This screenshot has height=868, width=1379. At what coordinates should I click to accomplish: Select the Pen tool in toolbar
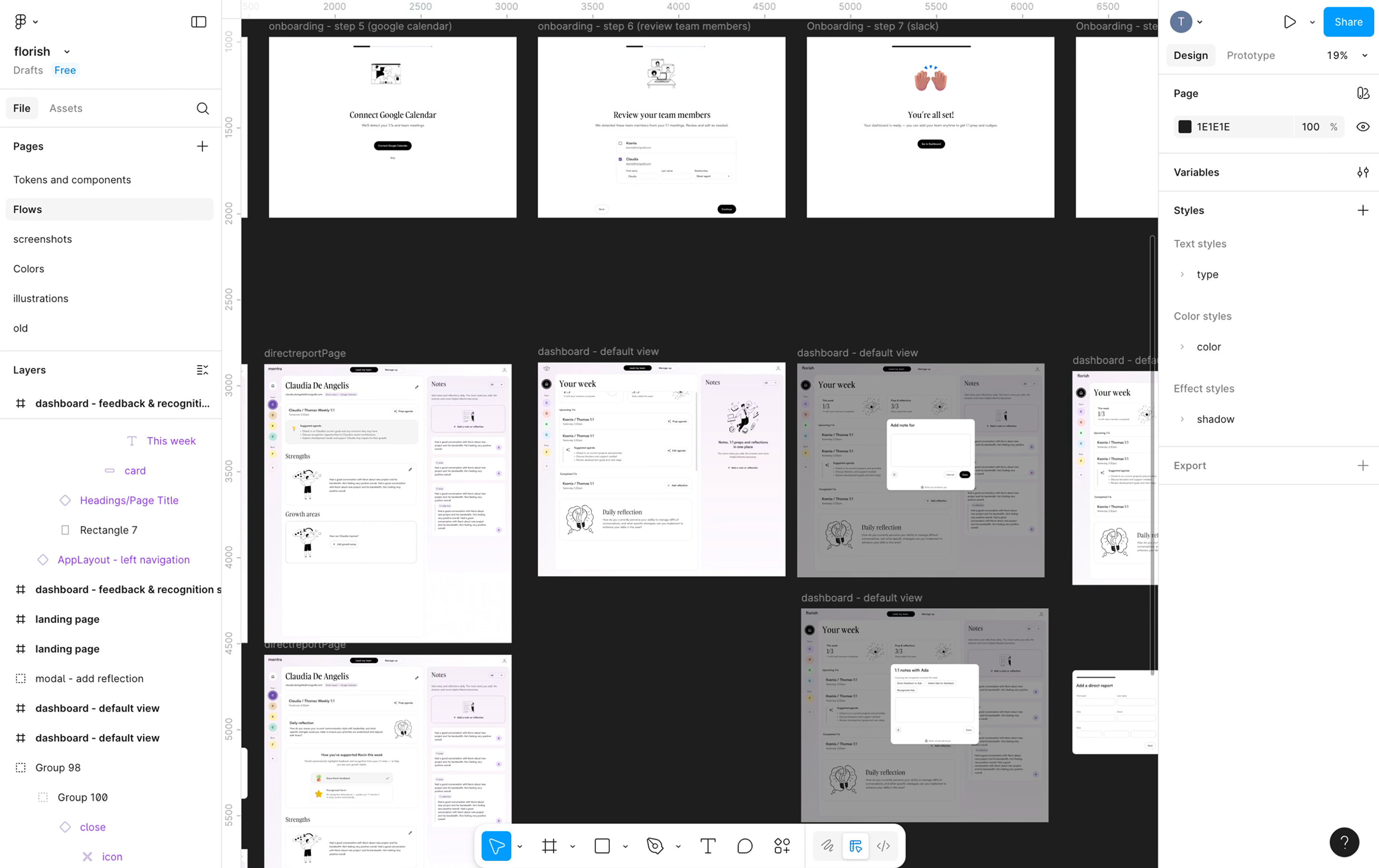coord(655,846)
